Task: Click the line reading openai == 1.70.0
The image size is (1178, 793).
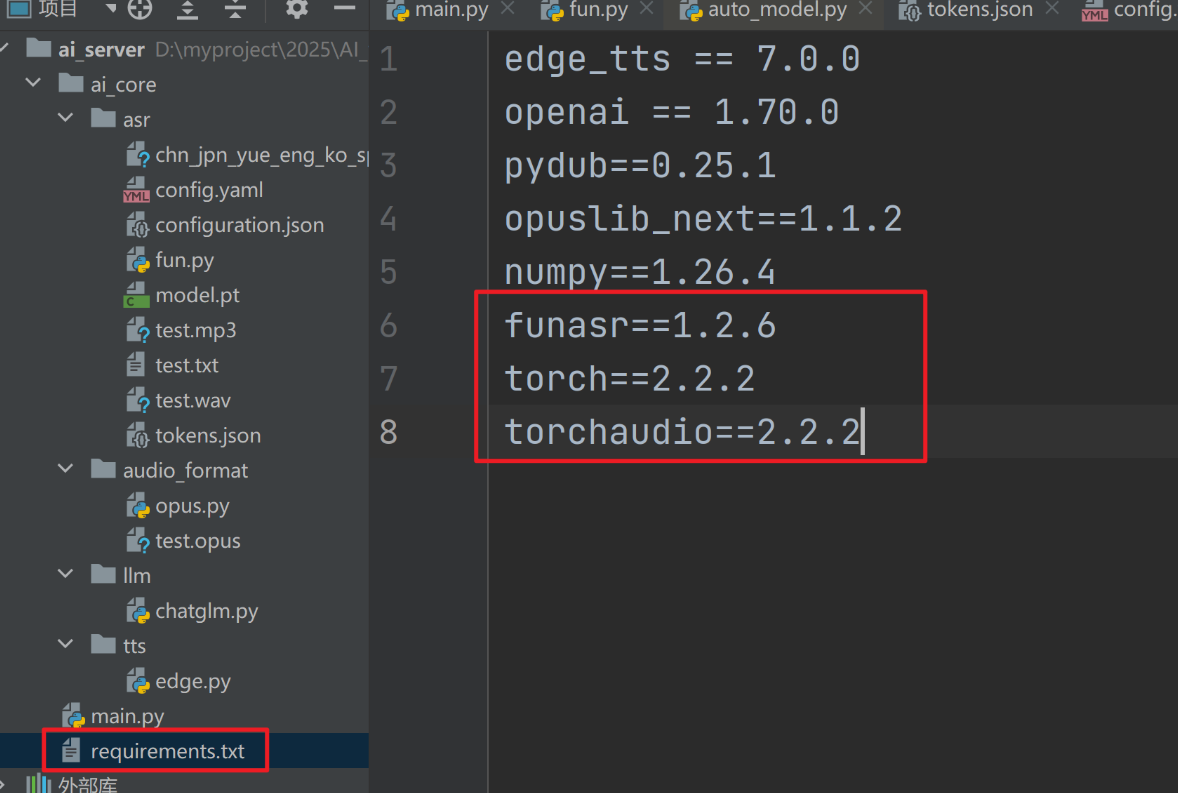Action: [672, 113]
